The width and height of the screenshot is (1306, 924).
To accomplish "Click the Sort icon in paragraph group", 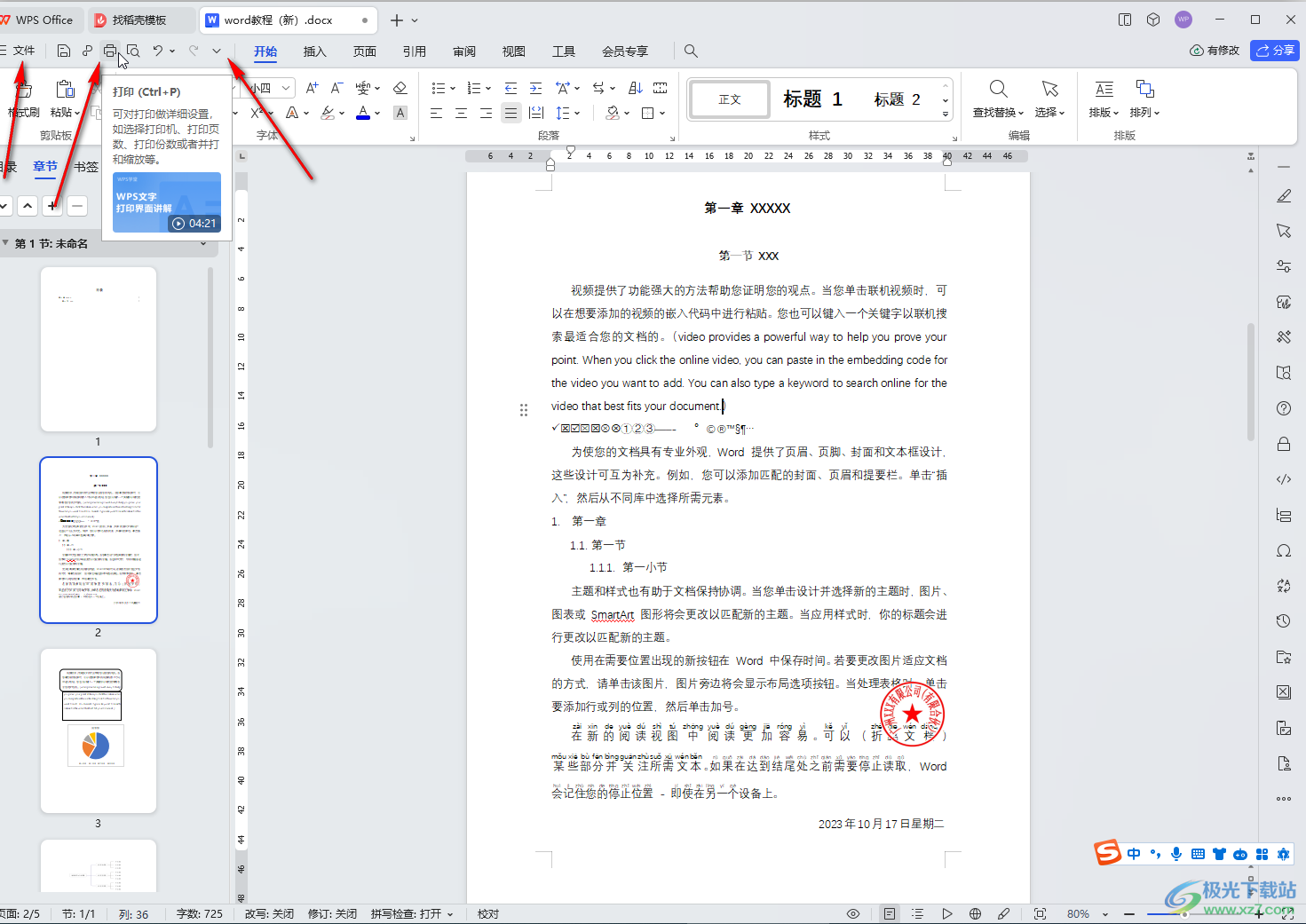I will pyautogui.click(x=636, y=88).
